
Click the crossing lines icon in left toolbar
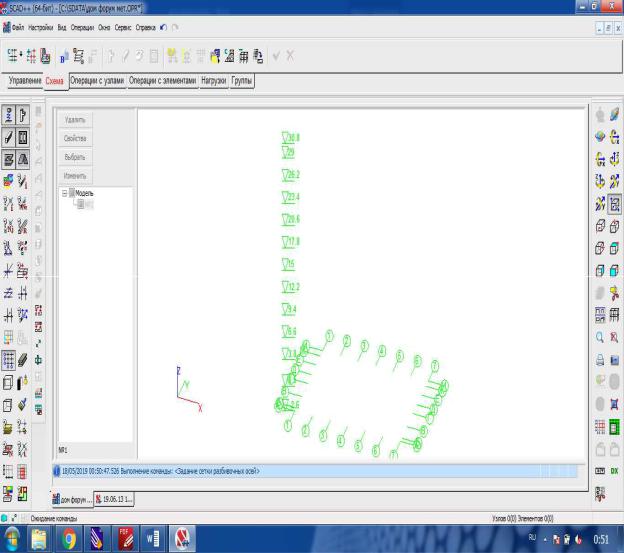pos(8,271)
